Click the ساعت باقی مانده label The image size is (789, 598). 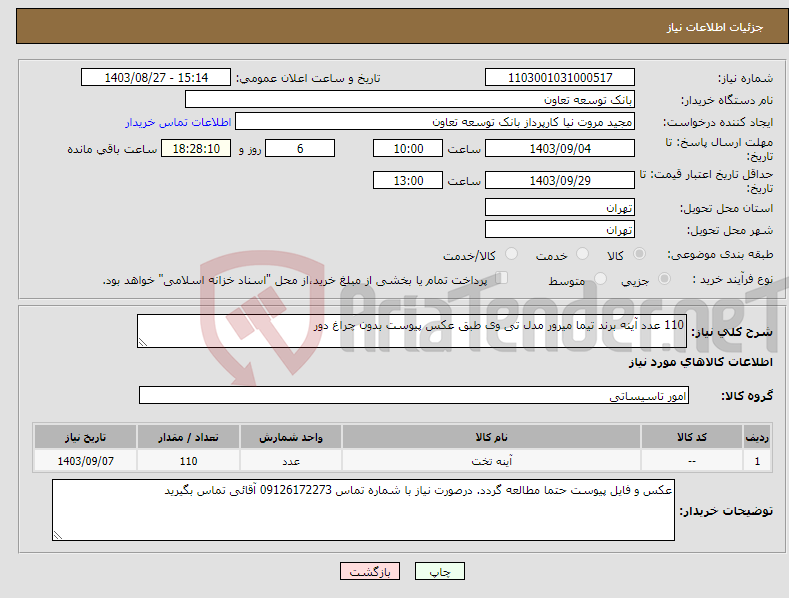[x=112, y=149]
